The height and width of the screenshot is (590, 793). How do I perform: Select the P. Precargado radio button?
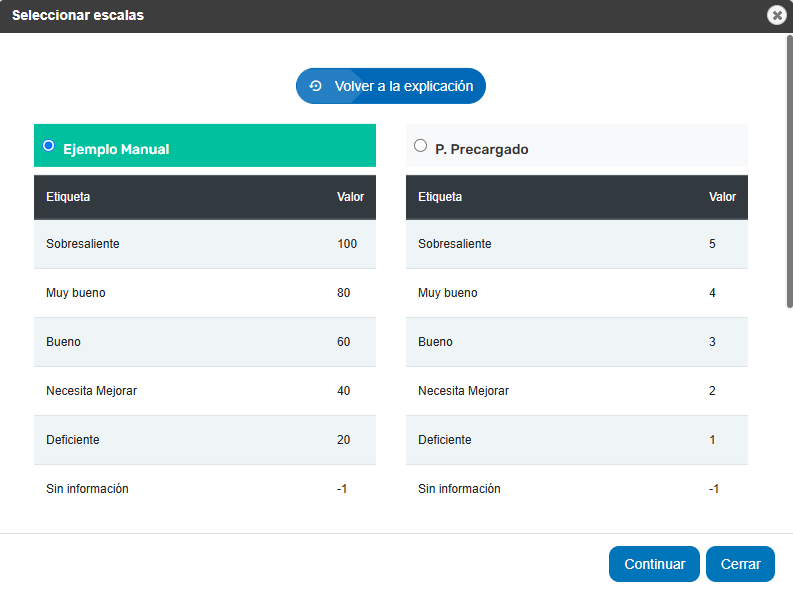(x=420, y=146)
